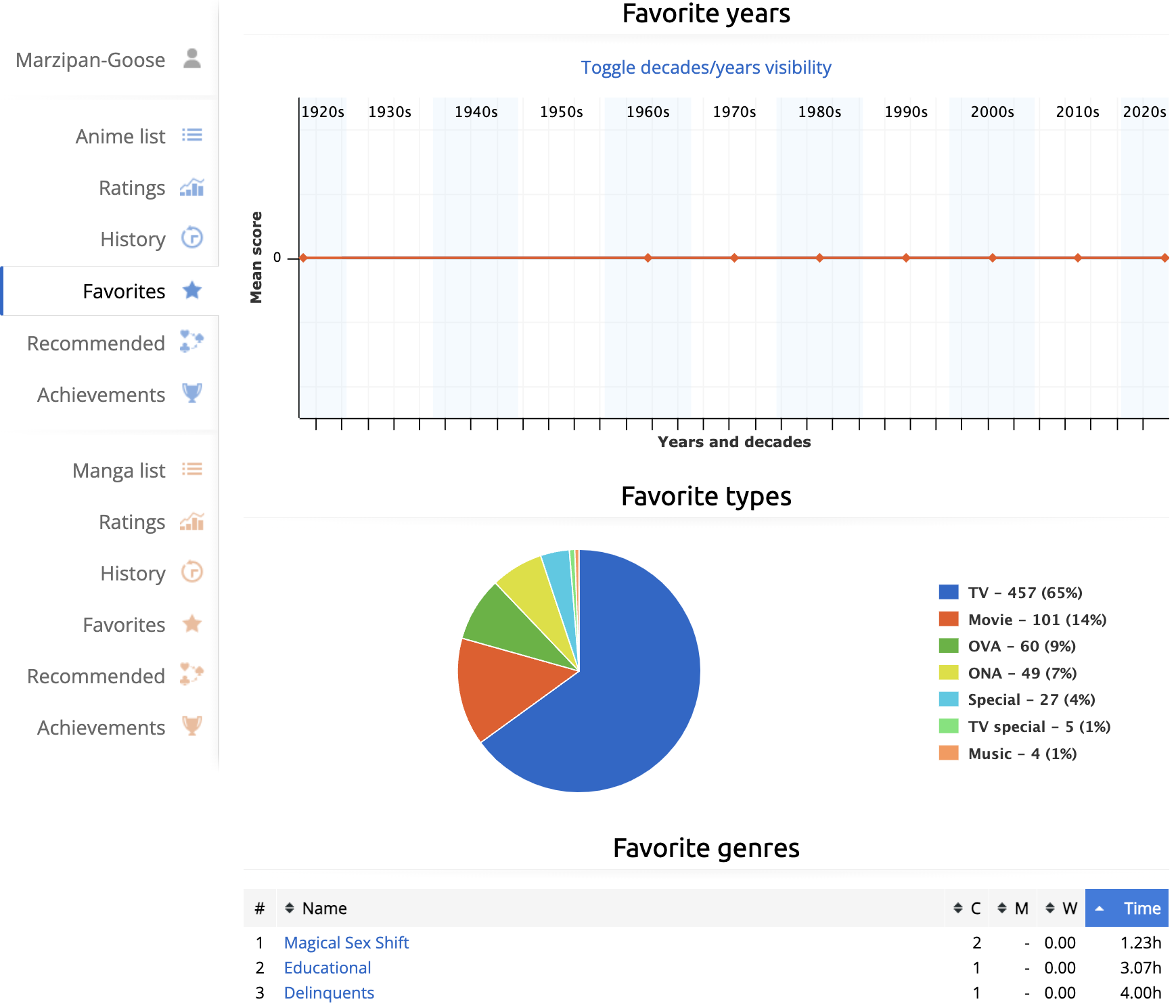Click the OVA green color swatch
This screenshot has height=1008, width=1176.
(949, 646)
